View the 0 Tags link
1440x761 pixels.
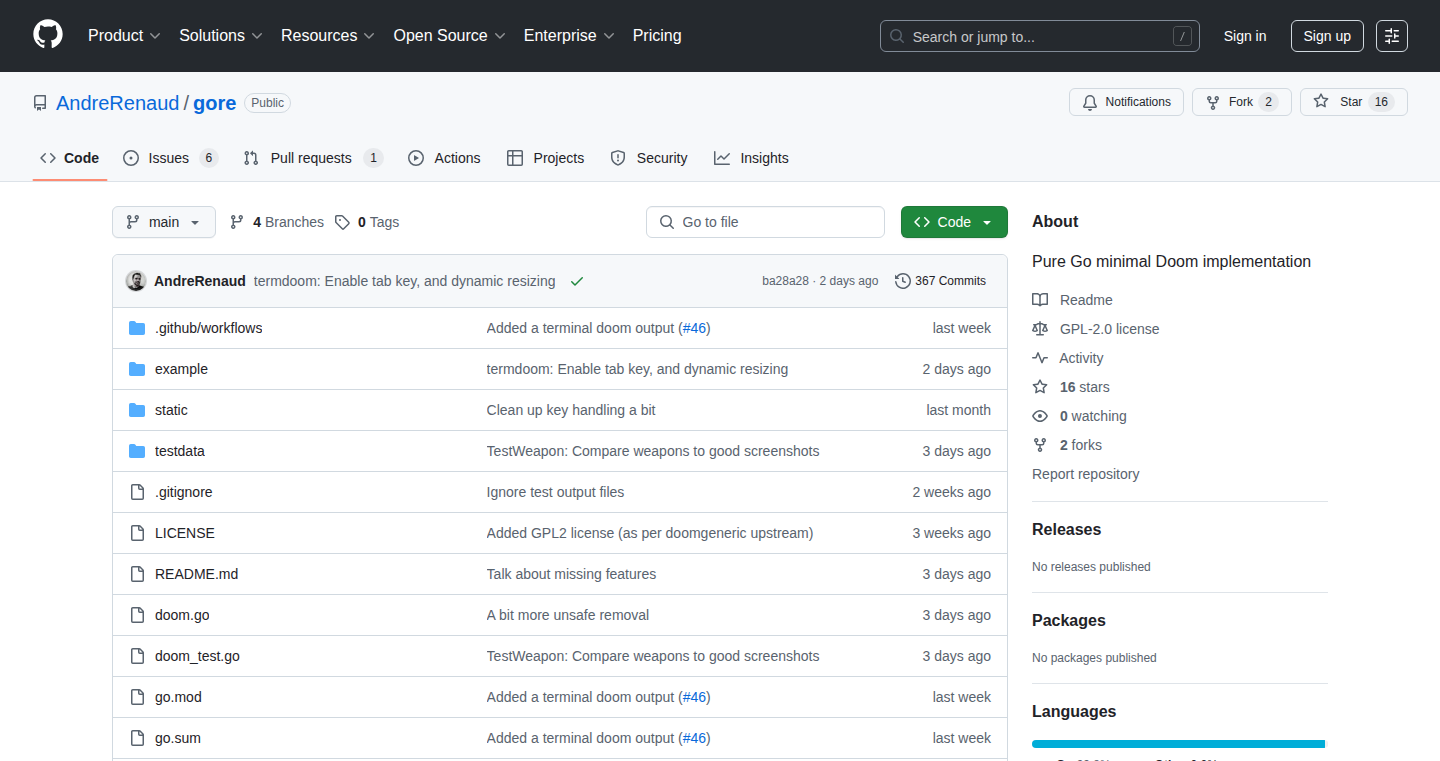(x=367, y=222)
